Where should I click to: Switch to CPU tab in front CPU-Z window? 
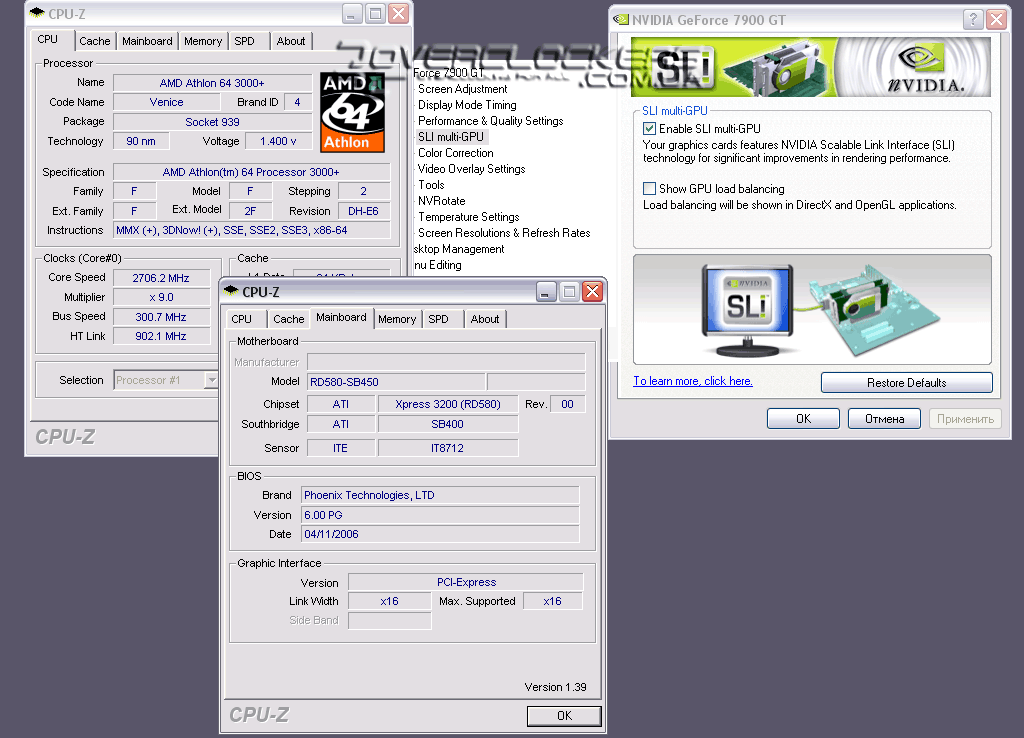(242, 319)
